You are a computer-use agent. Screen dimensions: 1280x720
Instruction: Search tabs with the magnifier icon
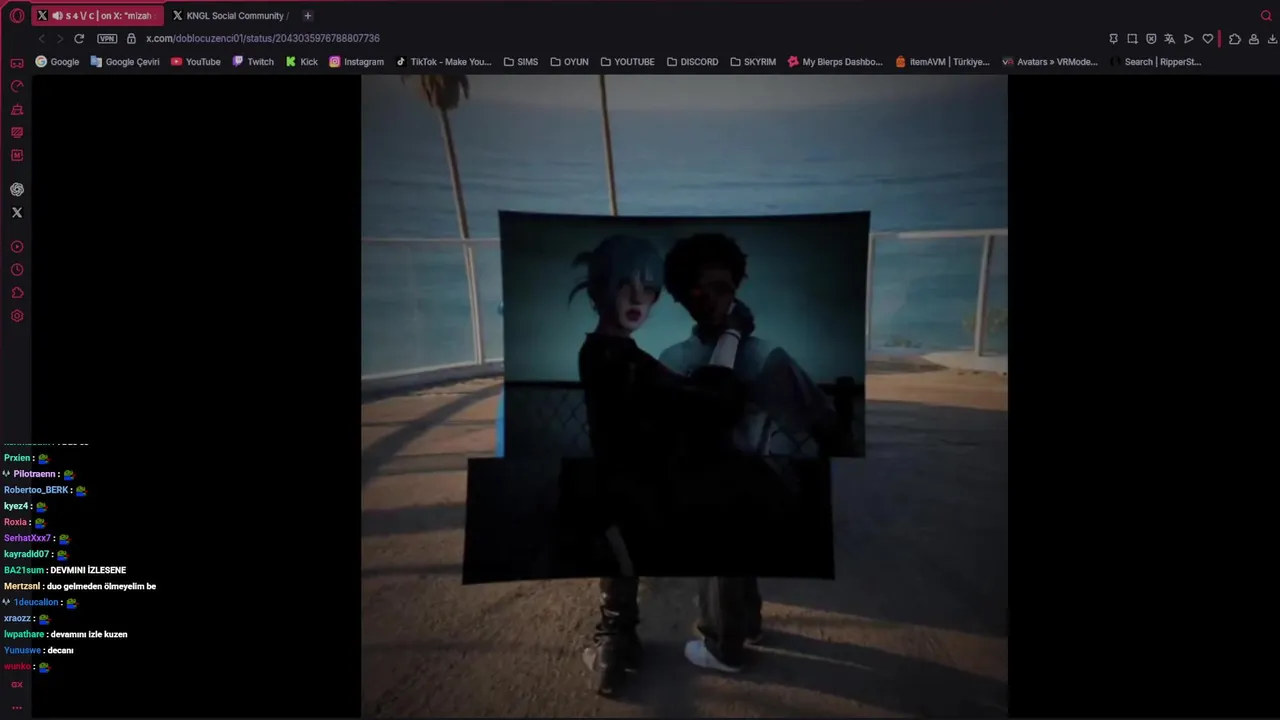tap(1266, 16)
